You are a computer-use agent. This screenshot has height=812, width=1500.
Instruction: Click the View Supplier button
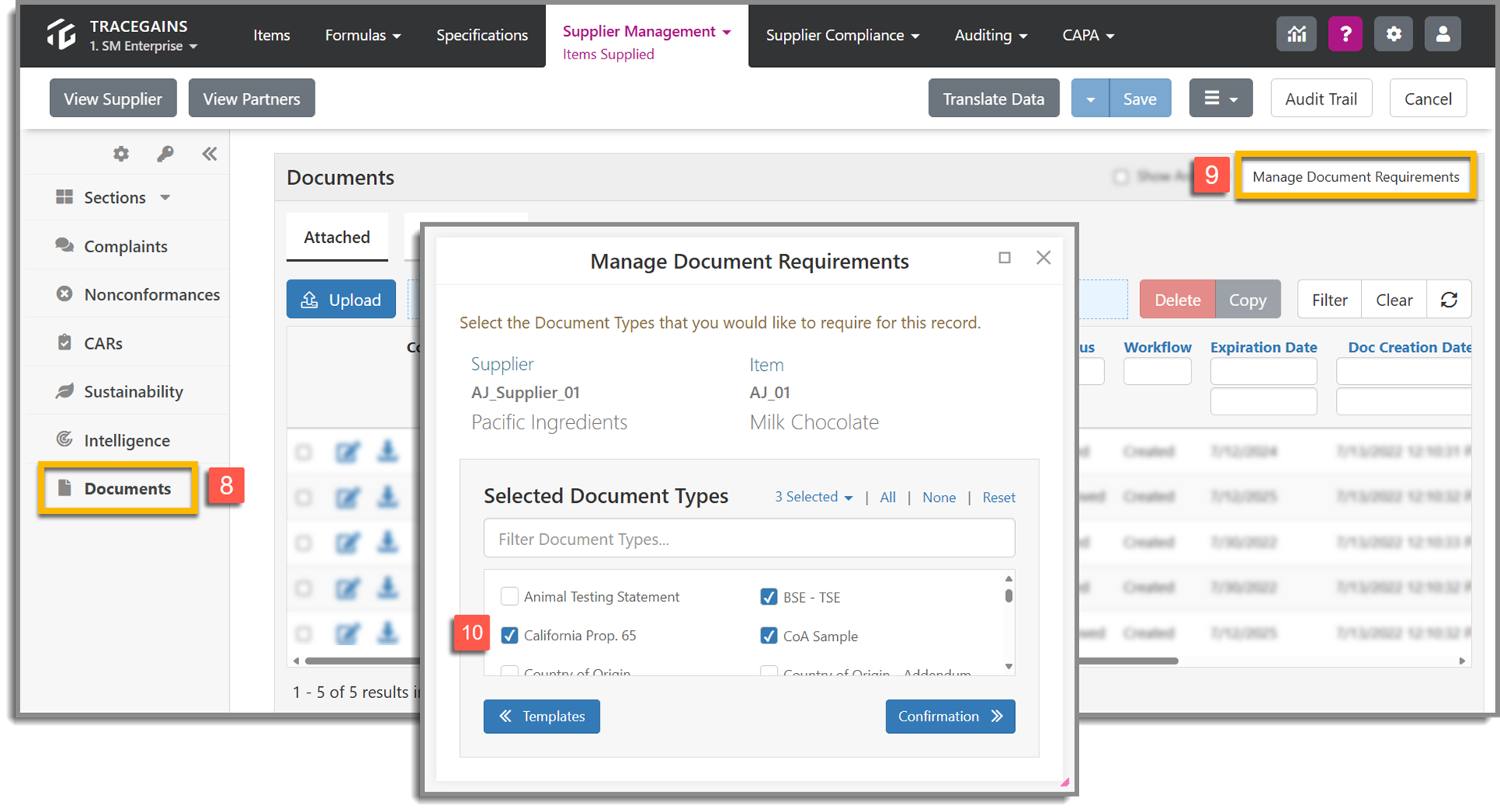click(x=113, y=98)
